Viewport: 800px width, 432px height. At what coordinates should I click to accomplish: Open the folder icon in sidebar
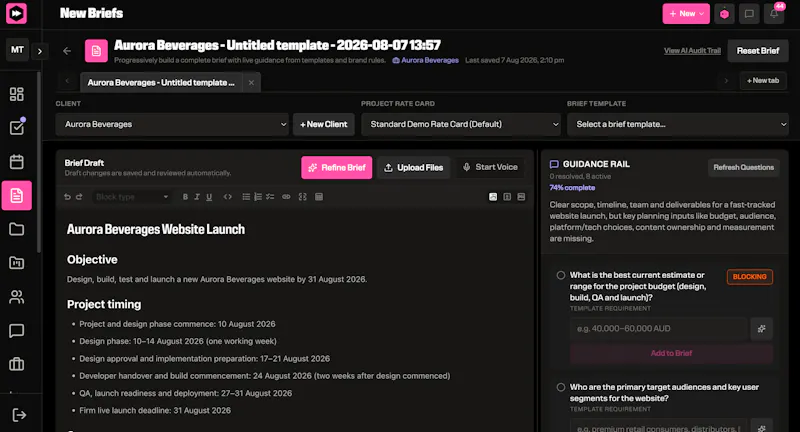[16, 229]
